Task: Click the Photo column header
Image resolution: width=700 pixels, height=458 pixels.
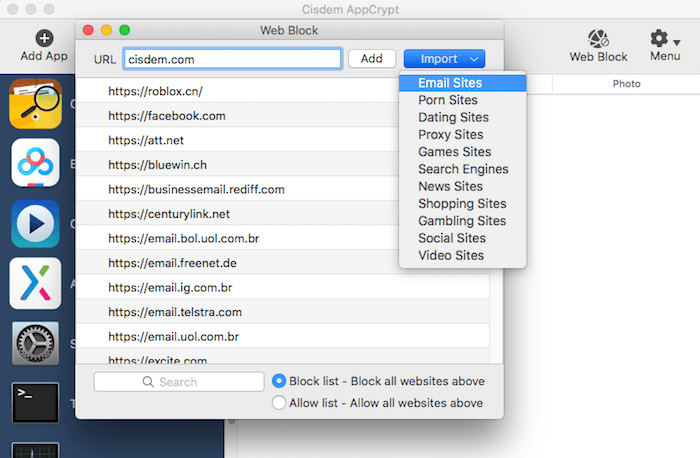Action: click(x=626, y=84)
